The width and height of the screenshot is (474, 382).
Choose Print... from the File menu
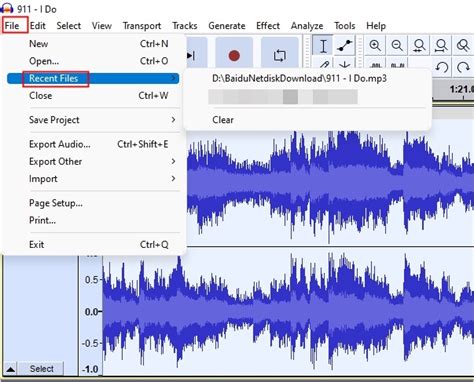pos(93,220)
